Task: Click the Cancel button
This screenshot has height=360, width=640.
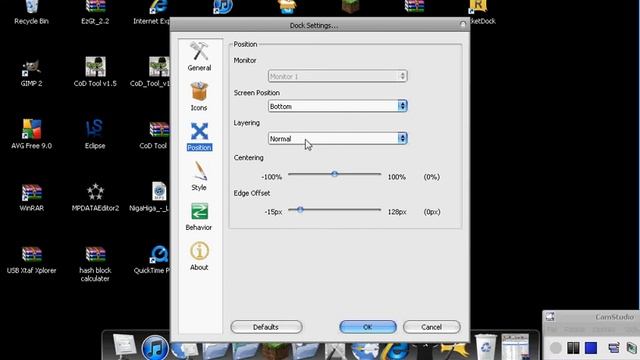Action: point(431,327)
